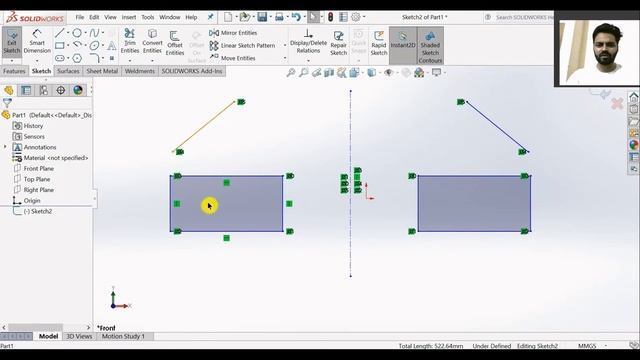640x360 pixels.
Task: Open the Tools menu
Action: [147, 17]
